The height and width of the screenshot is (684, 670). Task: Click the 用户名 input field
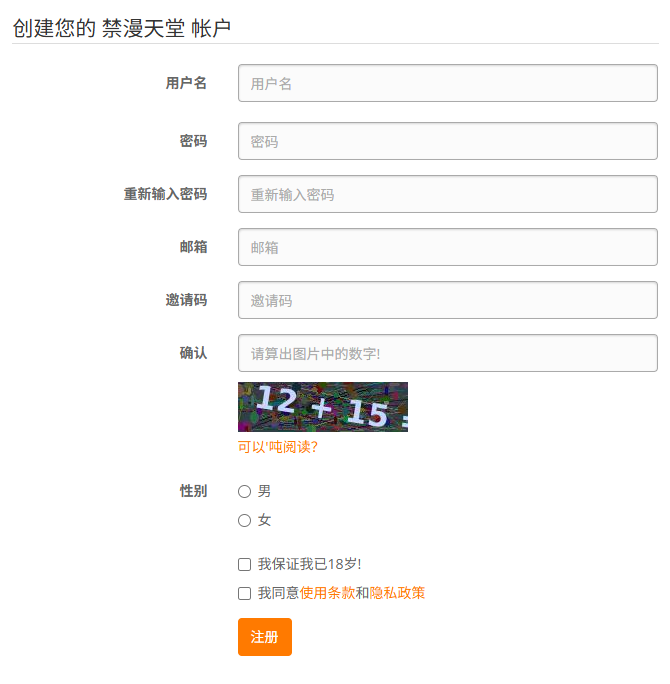click(x=448, y=83)
